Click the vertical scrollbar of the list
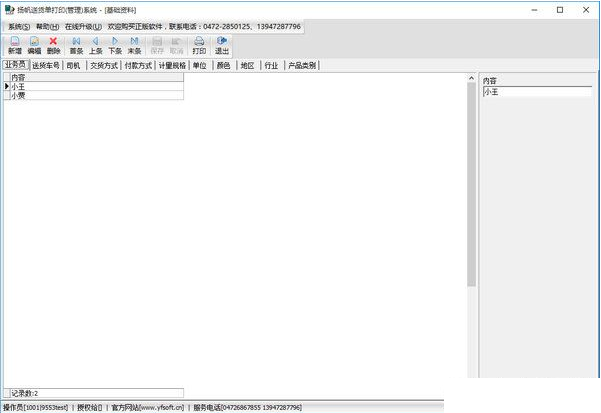The image size is (601, 413). tap(471, 200)
